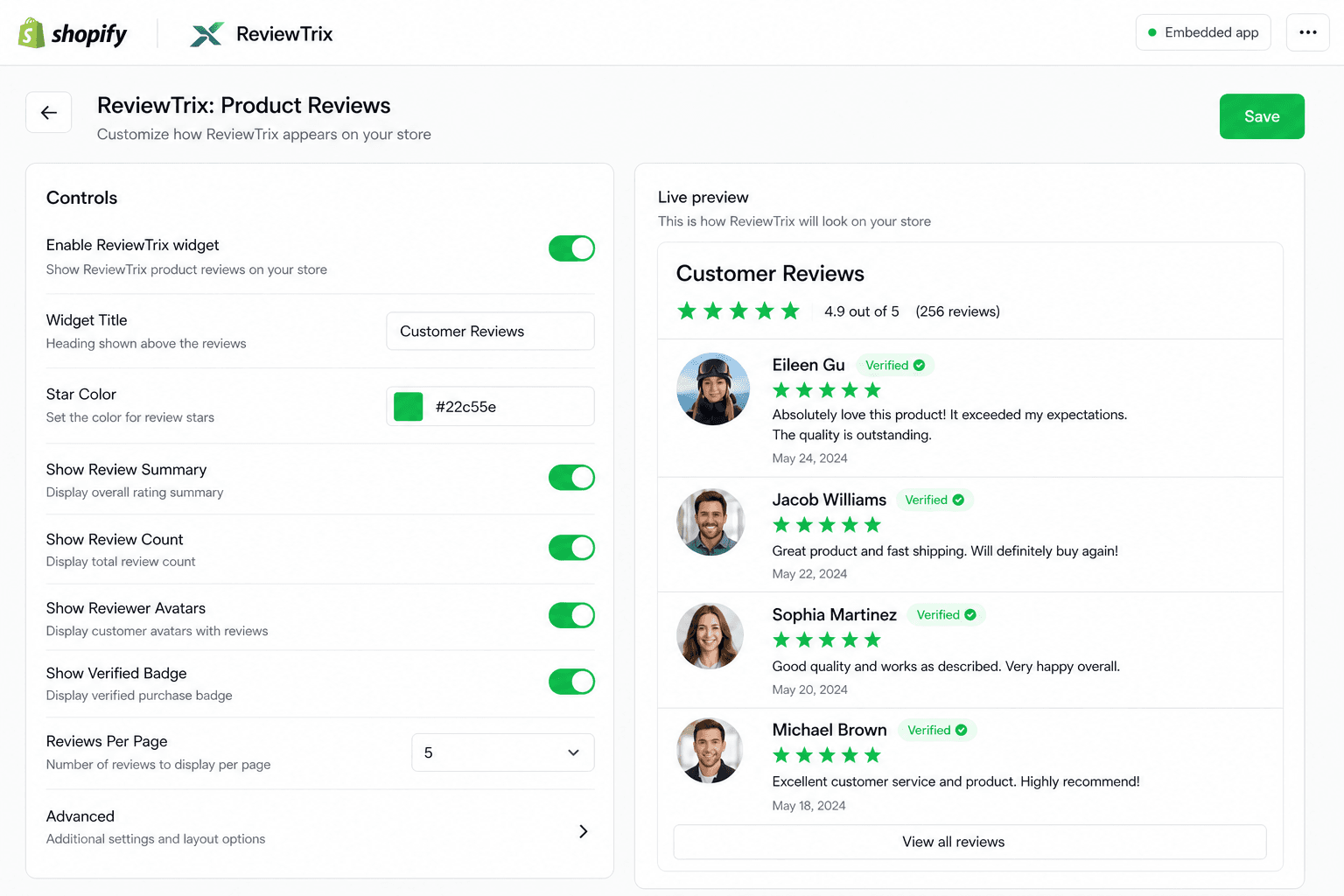Image resolution: width=1344 pixels, height=896 pixels.
Task: Expand the Advanced settings chevron
Action: click(x=584, y=831)
